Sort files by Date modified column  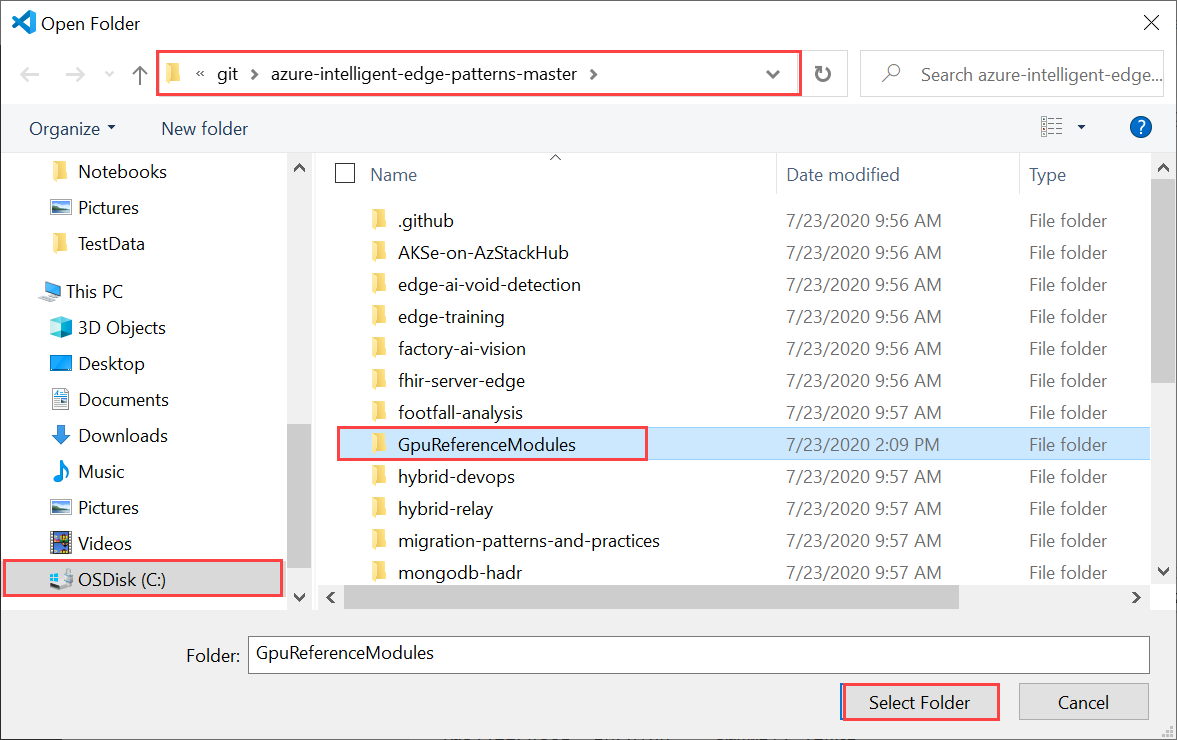click(x=842, y=174)
